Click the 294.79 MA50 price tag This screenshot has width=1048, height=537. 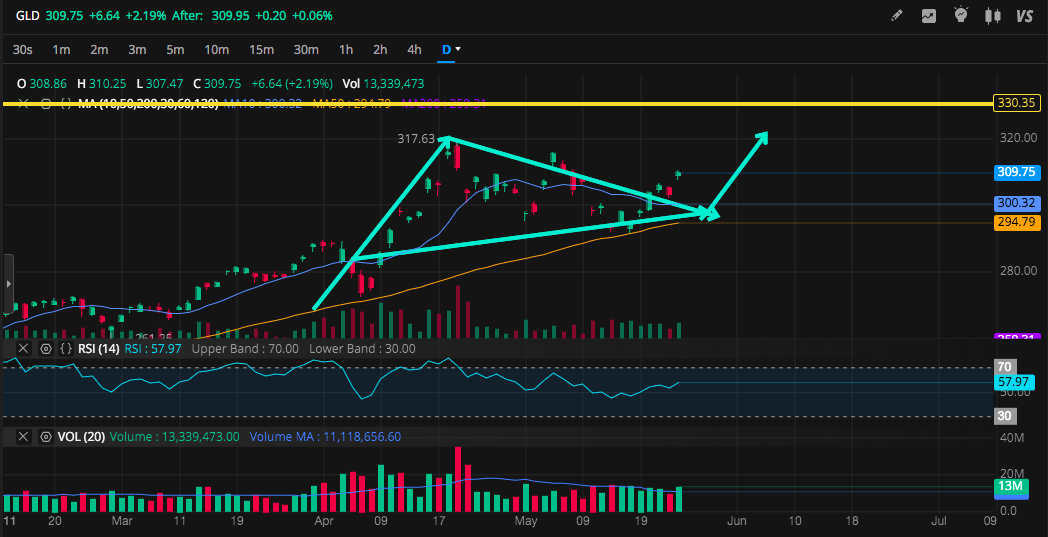tap(1017, 222)
